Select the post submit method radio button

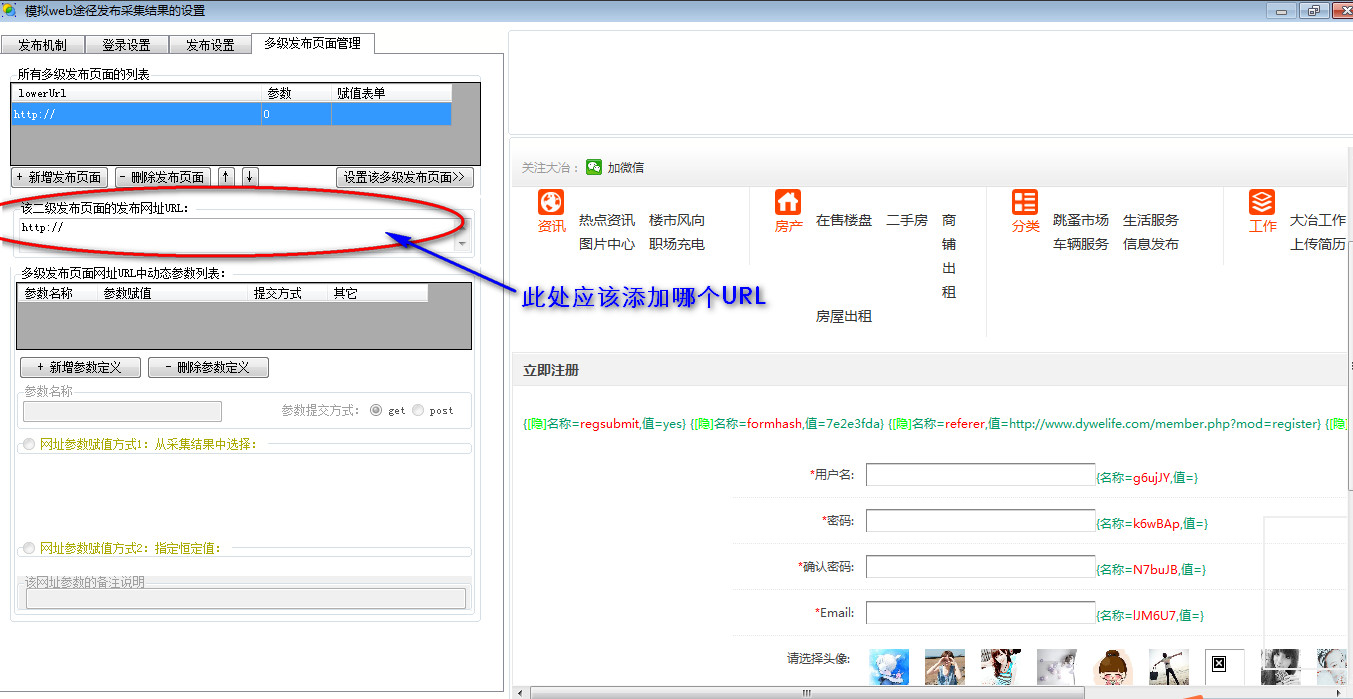tap(418, 410)
